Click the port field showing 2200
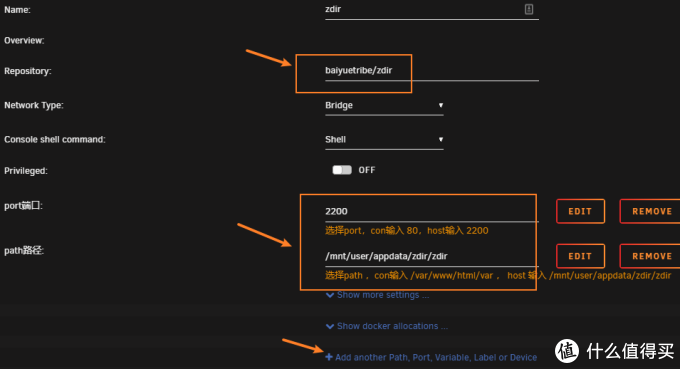Viewport: 680px width, 369px height. pos(432,212)
